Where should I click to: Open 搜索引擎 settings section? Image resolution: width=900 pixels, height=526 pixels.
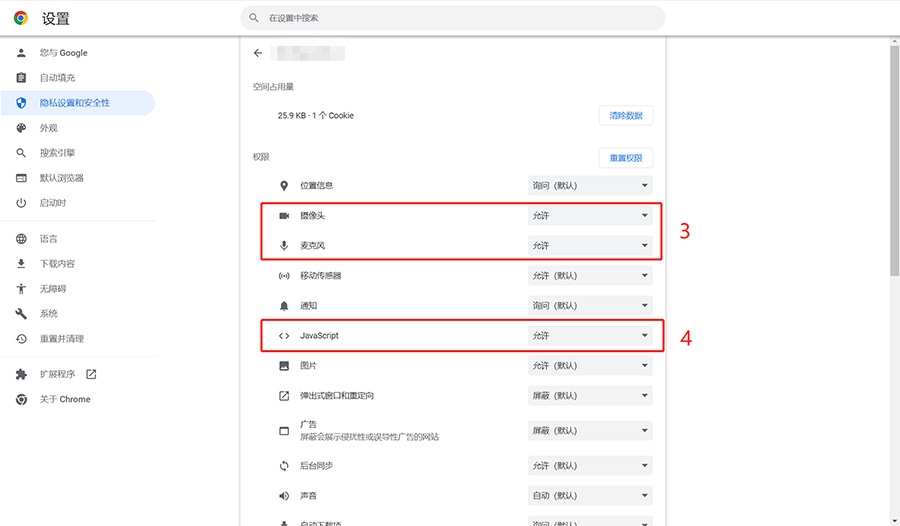click(57, 153)
